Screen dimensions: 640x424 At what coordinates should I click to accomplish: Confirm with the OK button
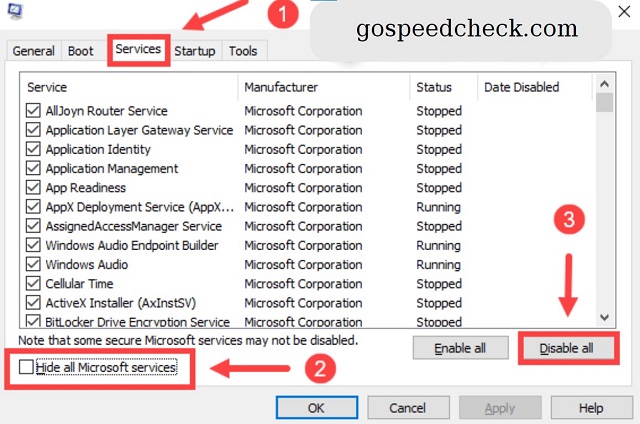[317, 408]
